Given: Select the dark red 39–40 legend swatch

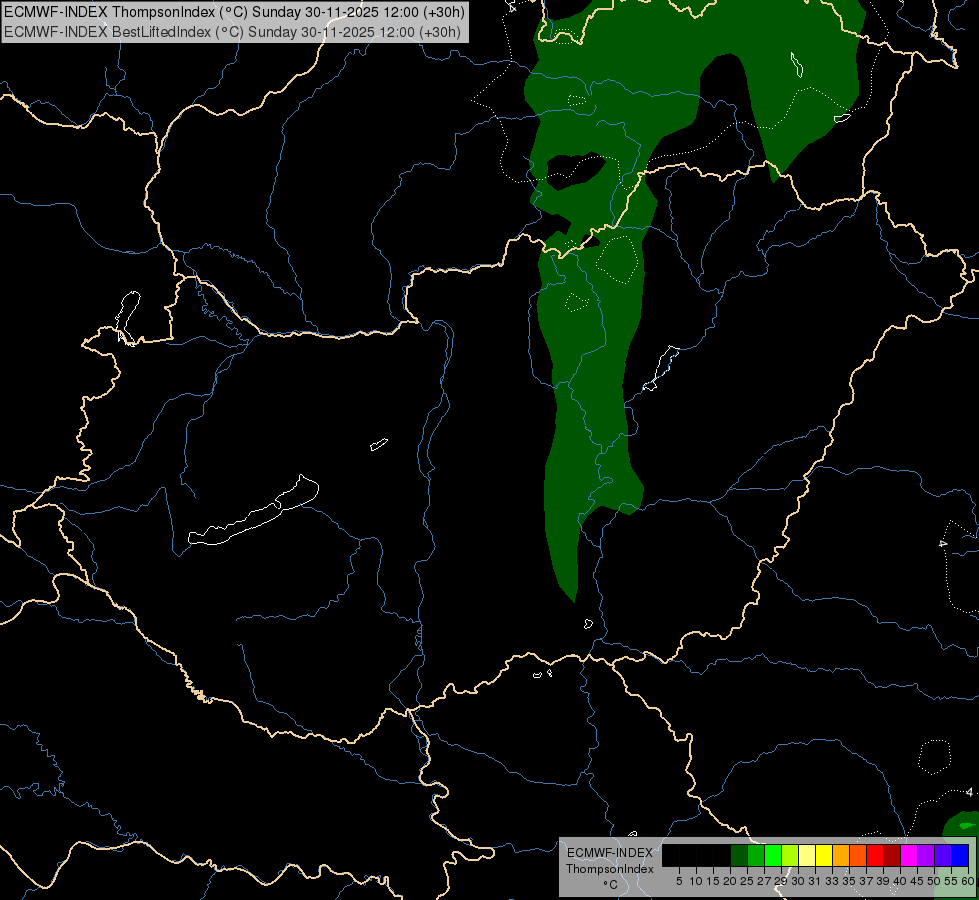Looking at the screenshot, I should (892, 855).
